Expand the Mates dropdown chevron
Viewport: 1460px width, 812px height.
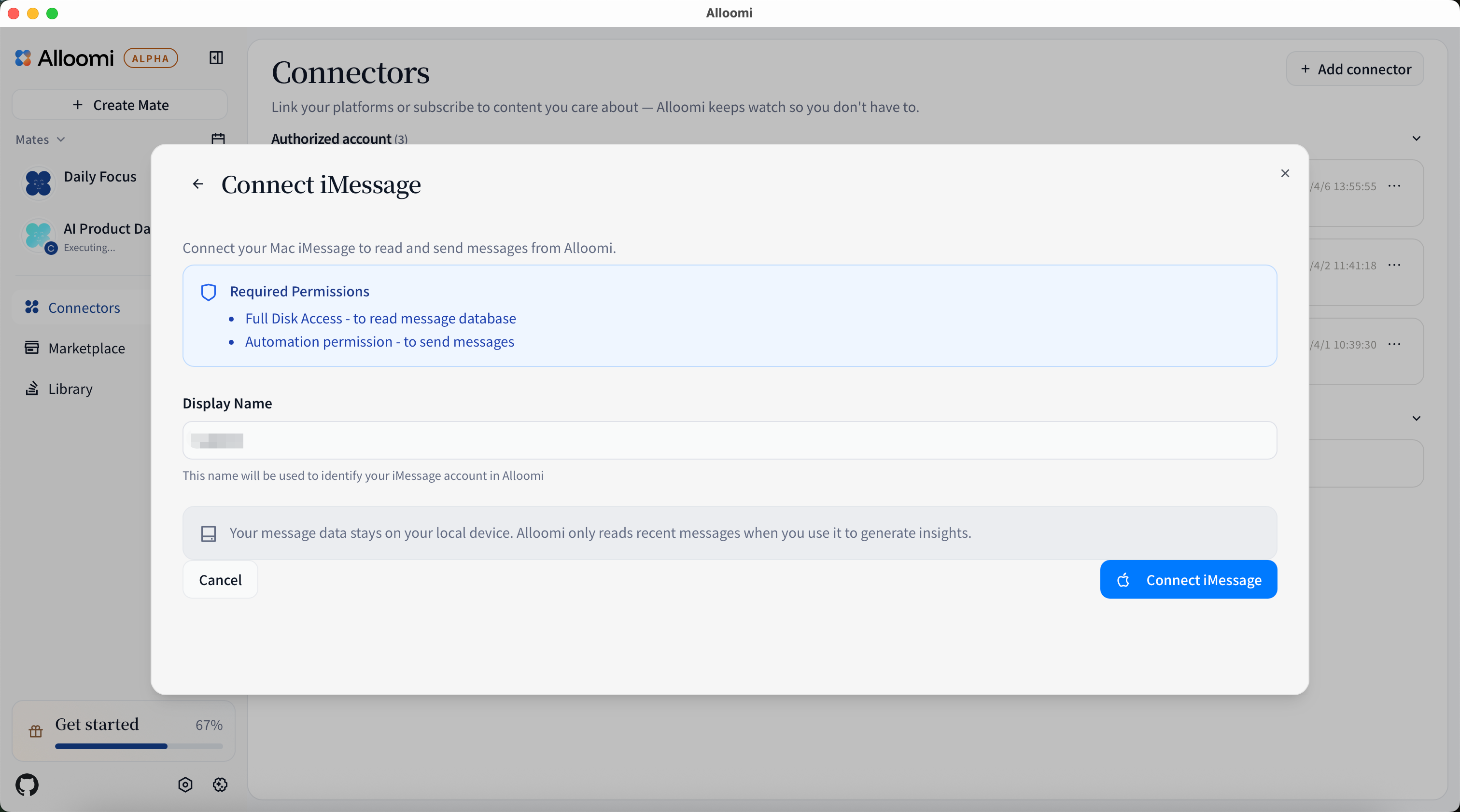click(x=61, y=140)
